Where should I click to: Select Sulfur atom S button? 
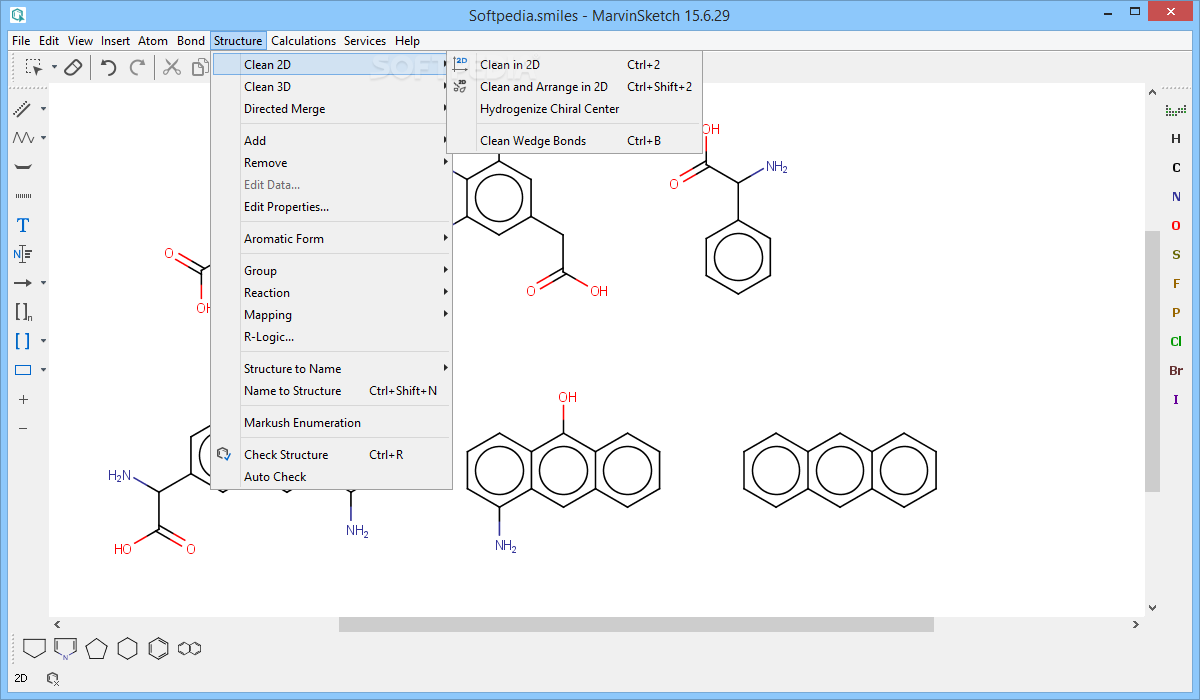(1176, 255)
